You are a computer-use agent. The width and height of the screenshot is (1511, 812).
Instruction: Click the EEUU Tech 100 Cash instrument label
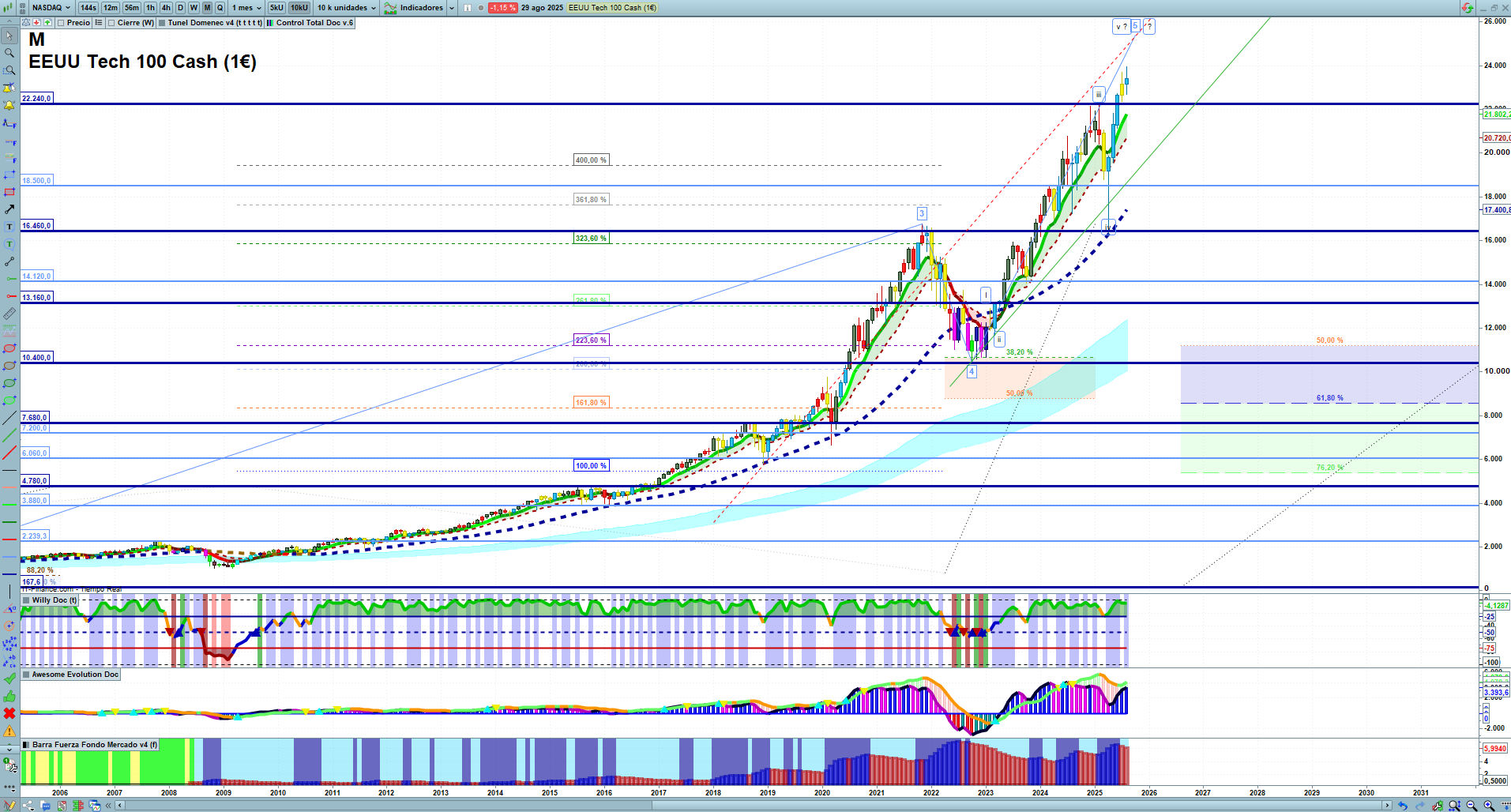click(x=612, y=8)
